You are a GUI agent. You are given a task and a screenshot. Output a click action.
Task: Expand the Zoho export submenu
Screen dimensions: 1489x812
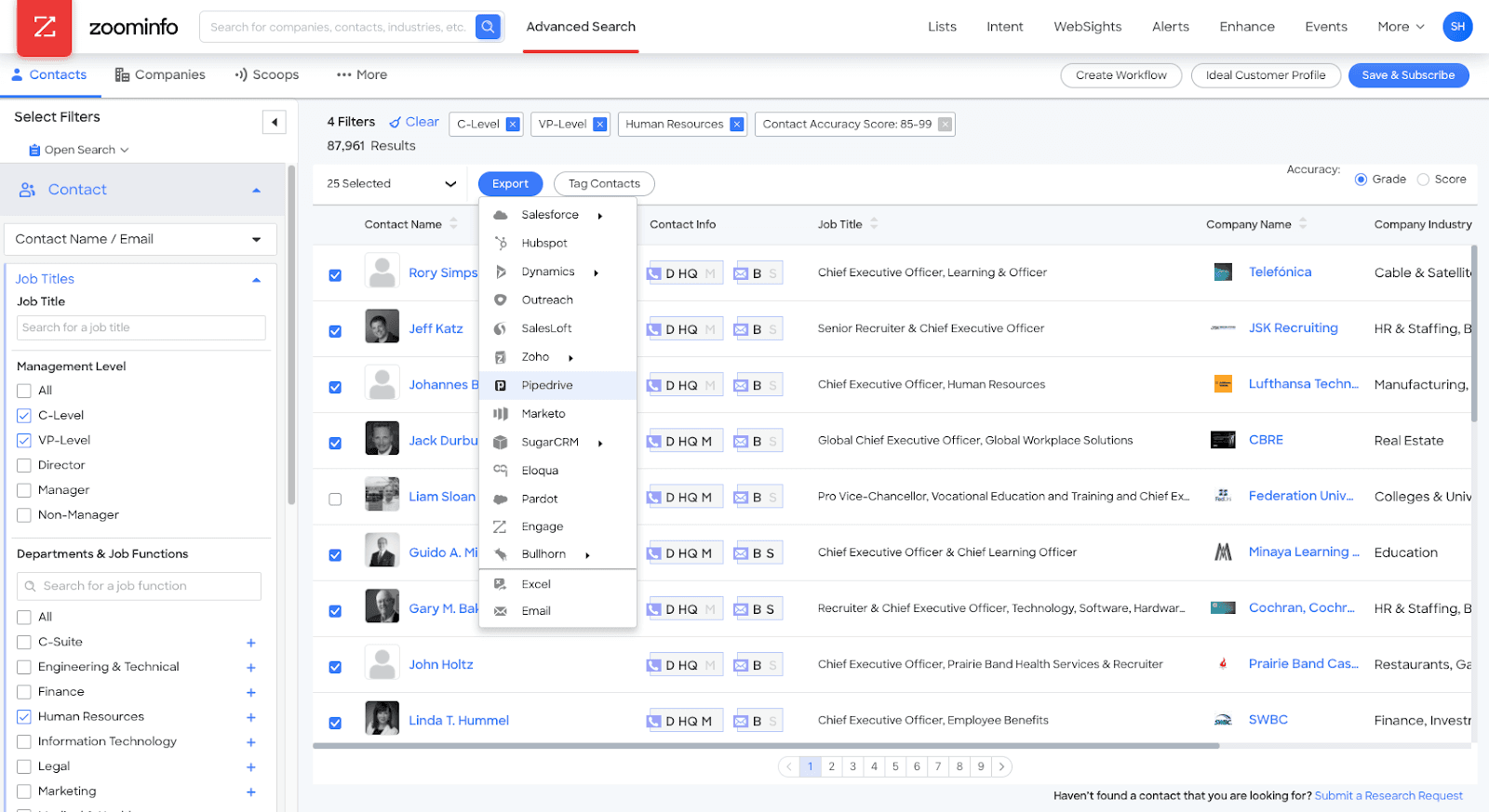coord(570,357)
